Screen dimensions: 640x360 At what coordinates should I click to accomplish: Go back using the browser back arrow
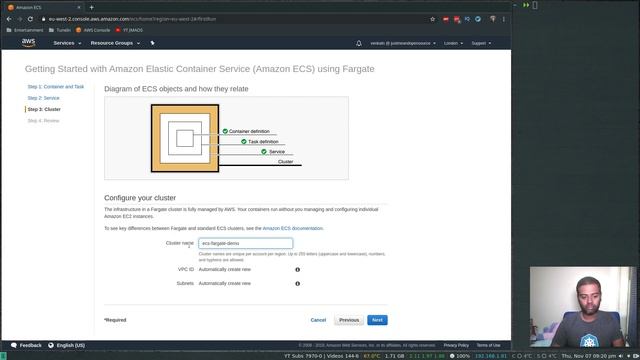pyautogui.click(x=9, y=19)
